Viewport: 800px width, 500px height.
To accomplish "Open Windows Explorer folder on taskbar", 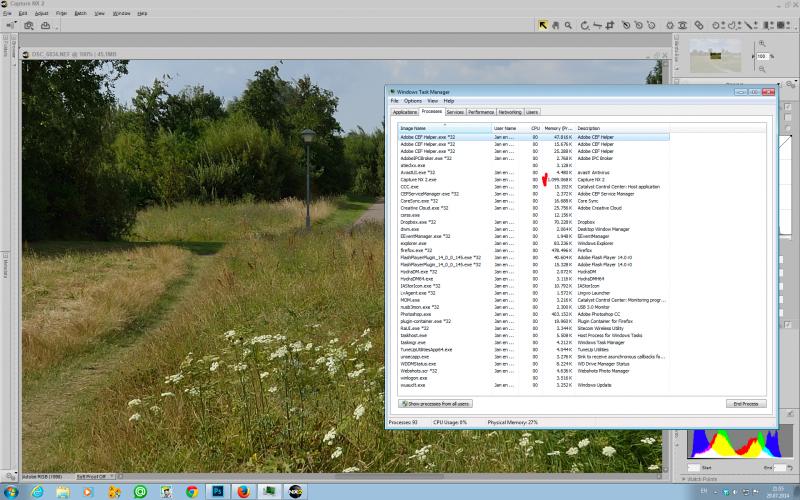I will click(x=63, y=491).
